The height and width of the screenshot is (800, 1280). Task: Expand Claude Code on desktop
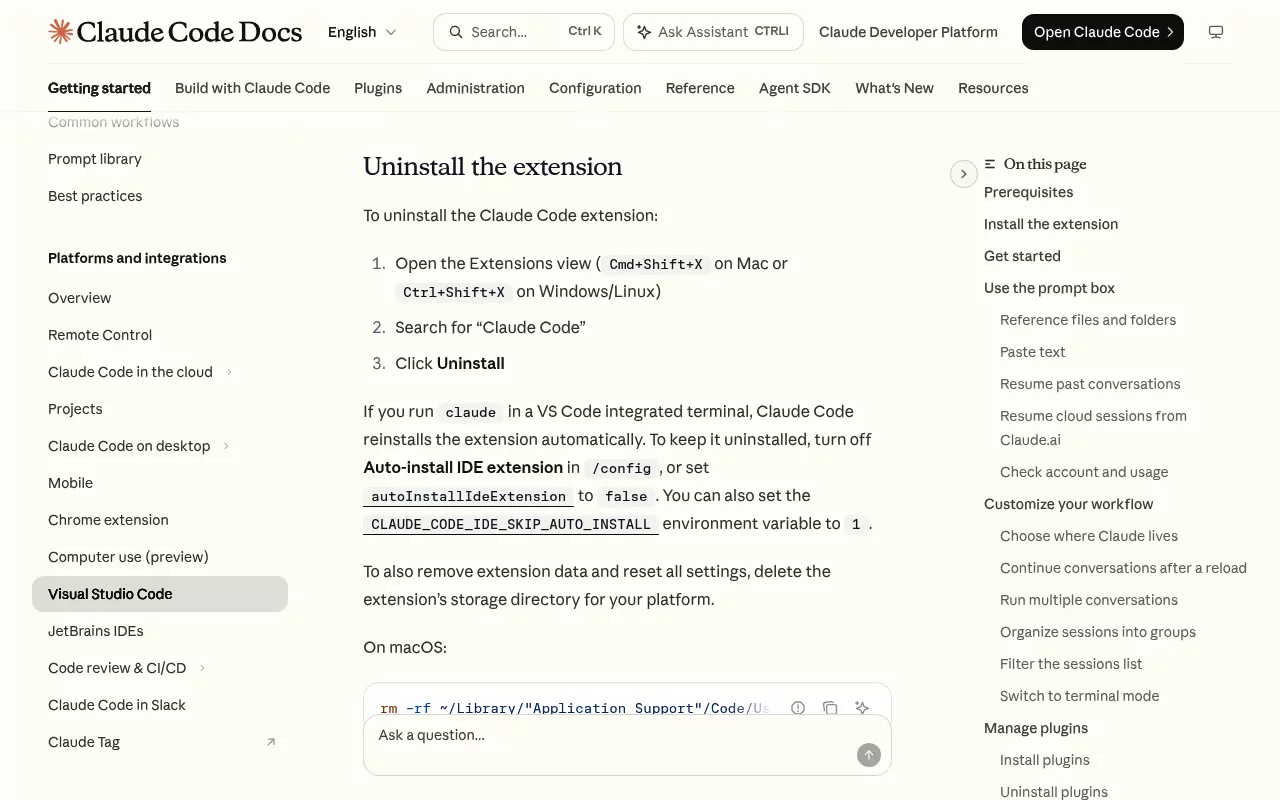tap(226, 446)
